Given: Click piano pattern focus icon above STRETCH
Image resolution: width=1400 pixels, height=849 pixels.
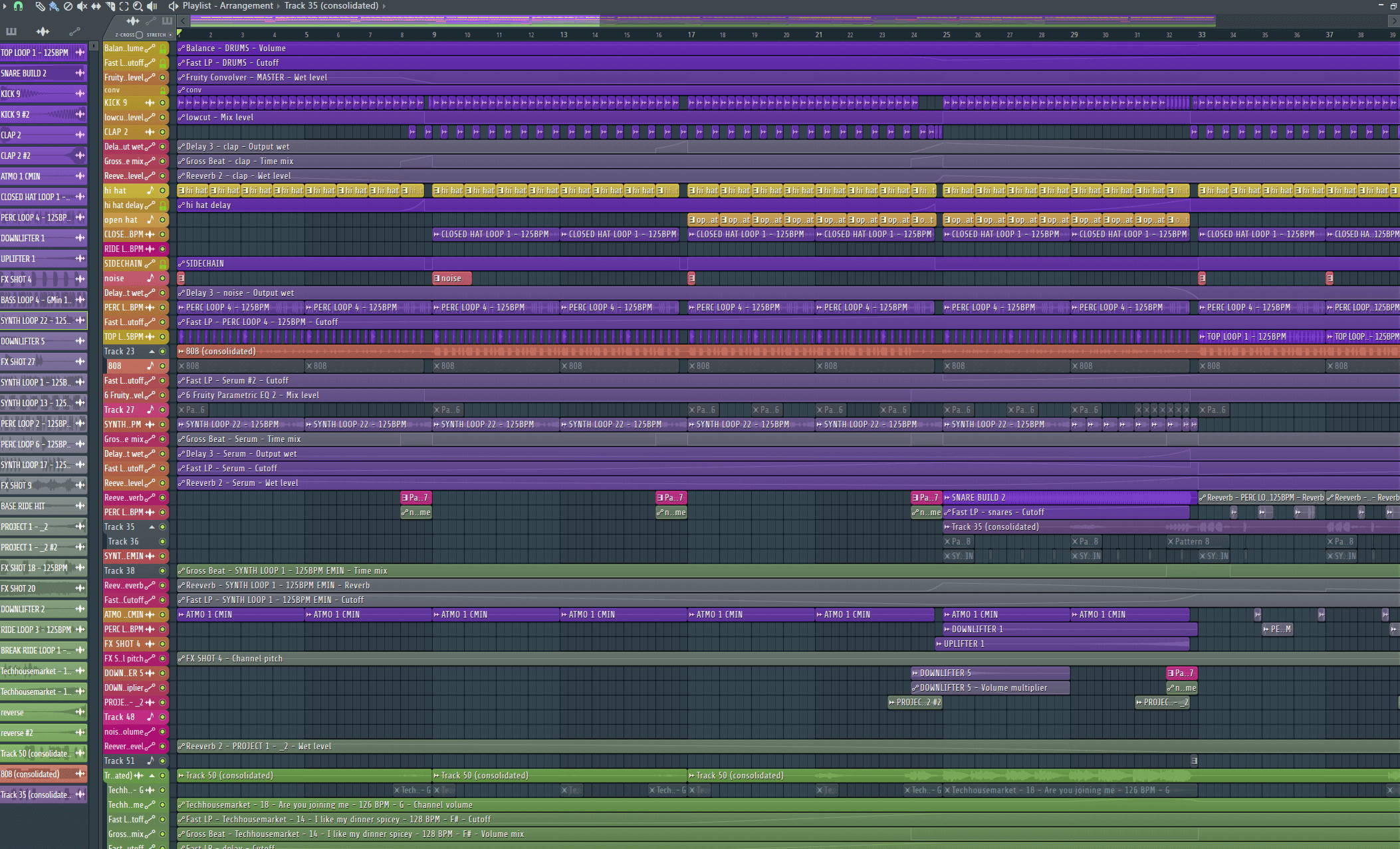Looking at the screenshot, I should (x=167, y=21).
